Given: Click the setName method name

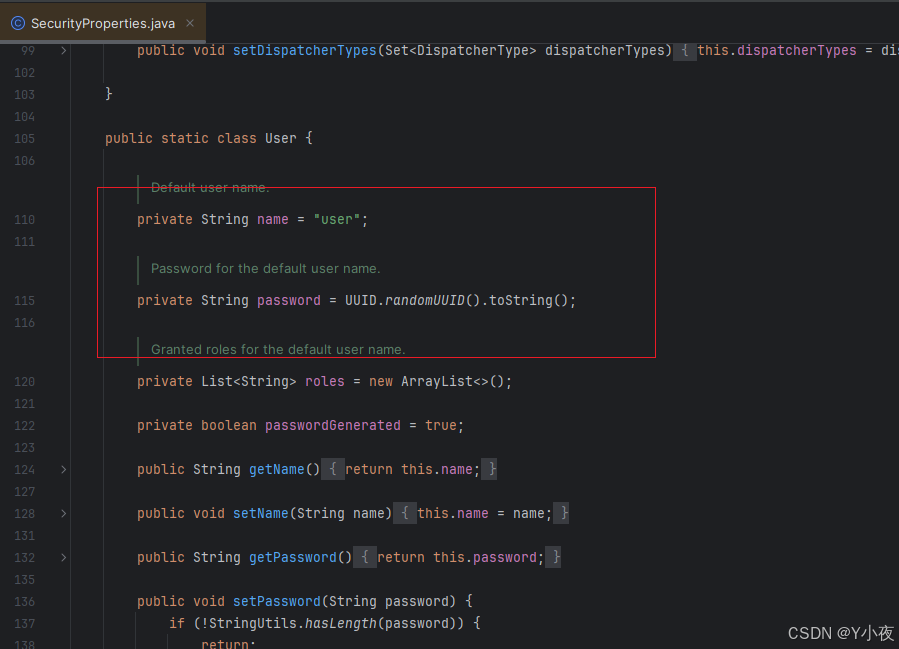Looking at the screenshot, I should pyautogui.click(x=261, y=513).
